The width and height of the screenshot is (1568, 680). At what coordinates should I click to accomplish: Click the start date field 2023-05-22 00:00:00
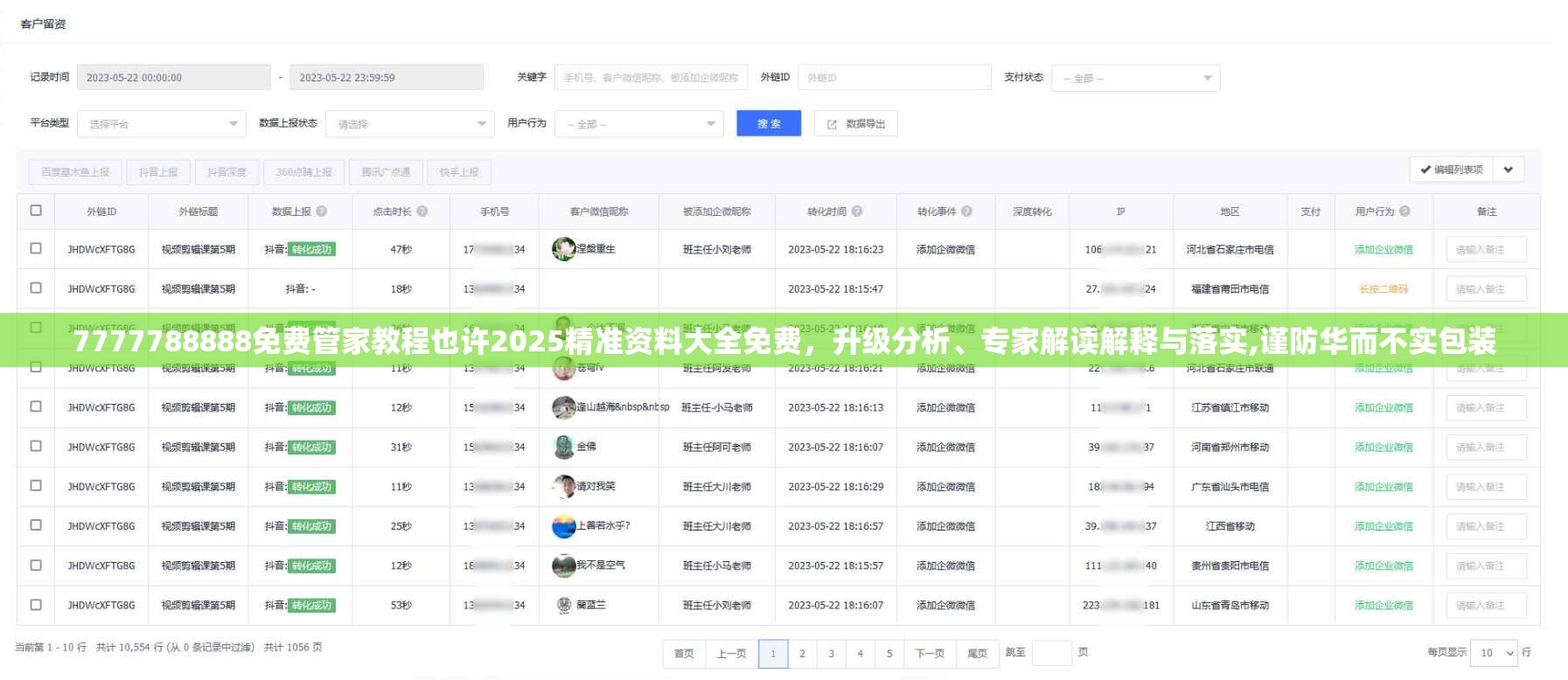pyautogui.click(x=174, y=77)
